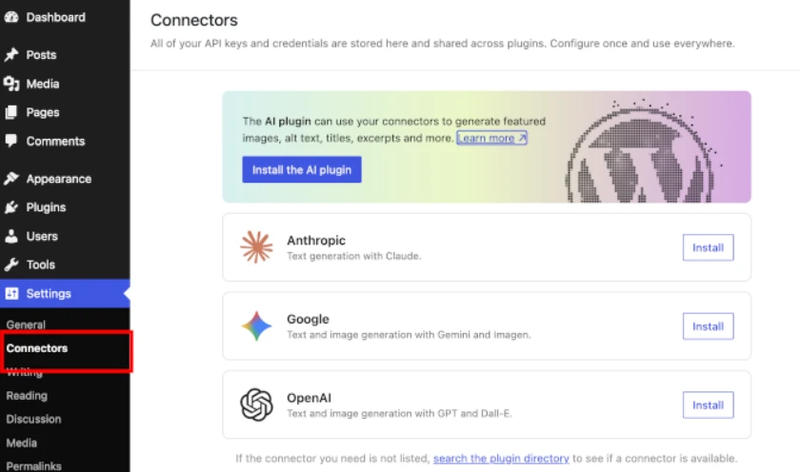The image size is (800, 472).
Task: Click the Install the AI plugin button
Action: 302,169
